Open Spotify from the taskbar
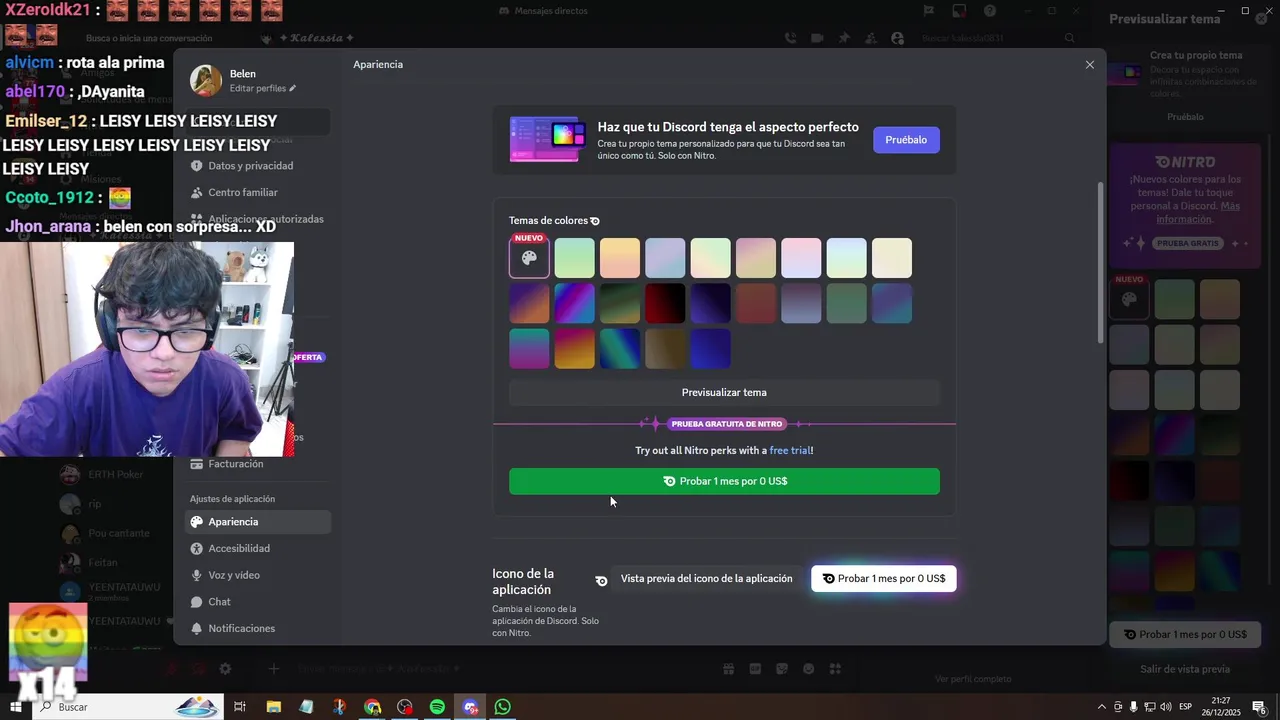Screen dimensions: 1280x720 [437, 707]
